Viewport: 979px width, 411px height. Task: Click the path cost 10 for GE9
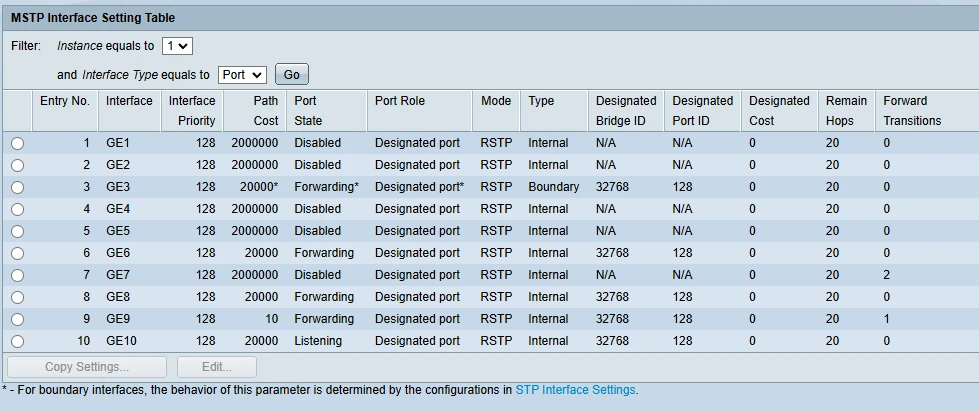(x=272, y=319)
